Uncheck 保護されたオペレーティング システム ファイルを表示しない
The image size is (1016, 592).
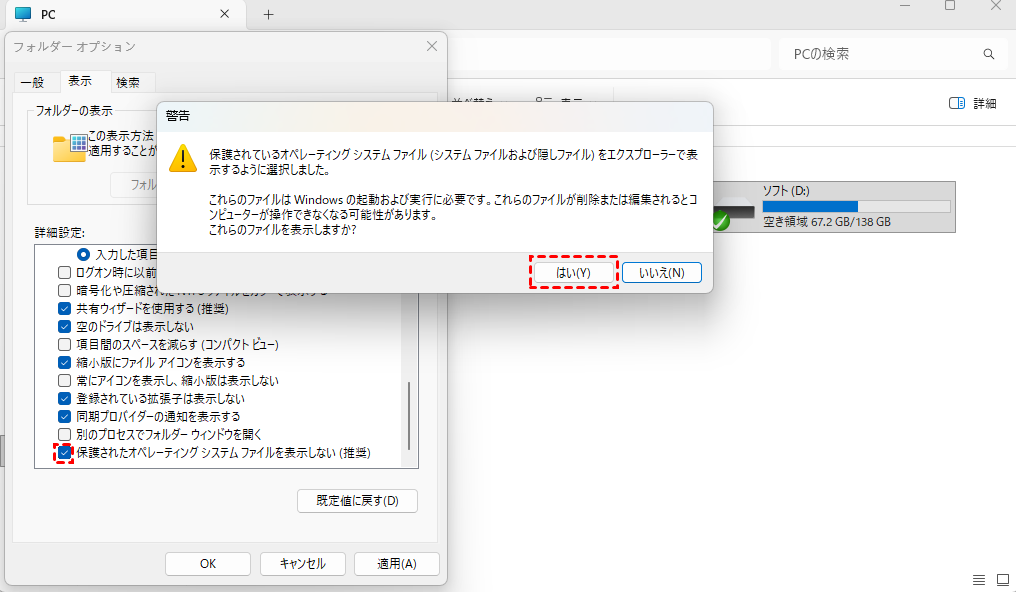click(65, 453)
